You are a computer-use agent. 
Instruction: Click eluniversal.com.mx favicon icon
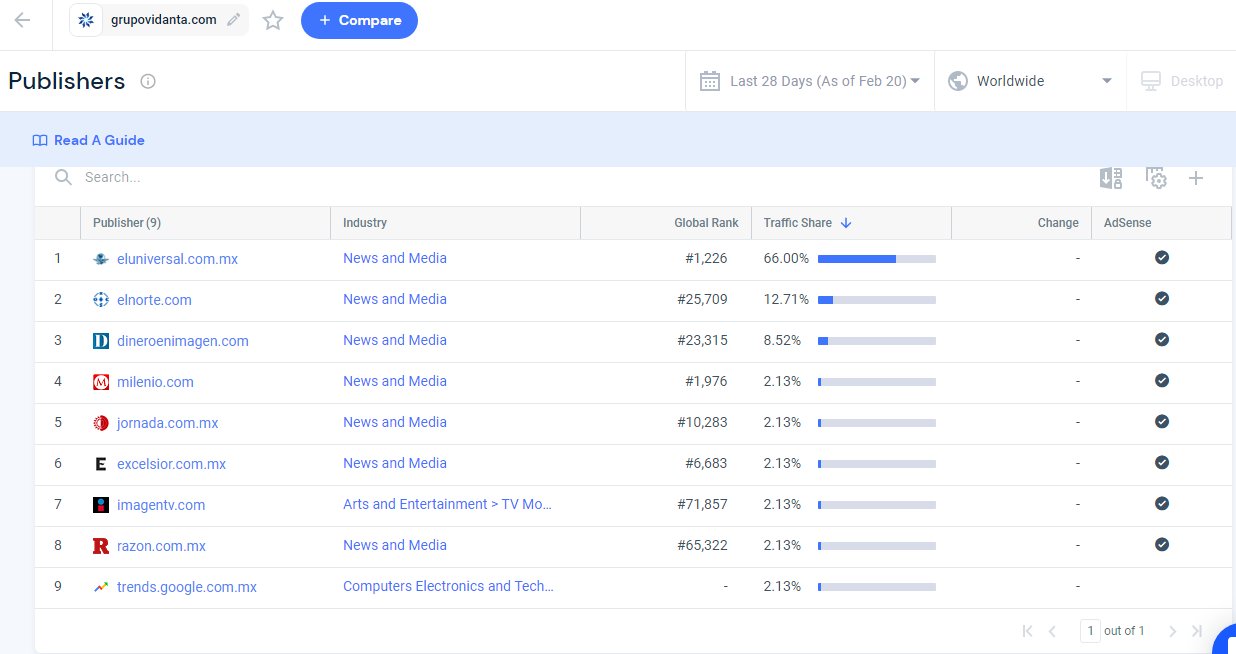[x=100, y=259]
